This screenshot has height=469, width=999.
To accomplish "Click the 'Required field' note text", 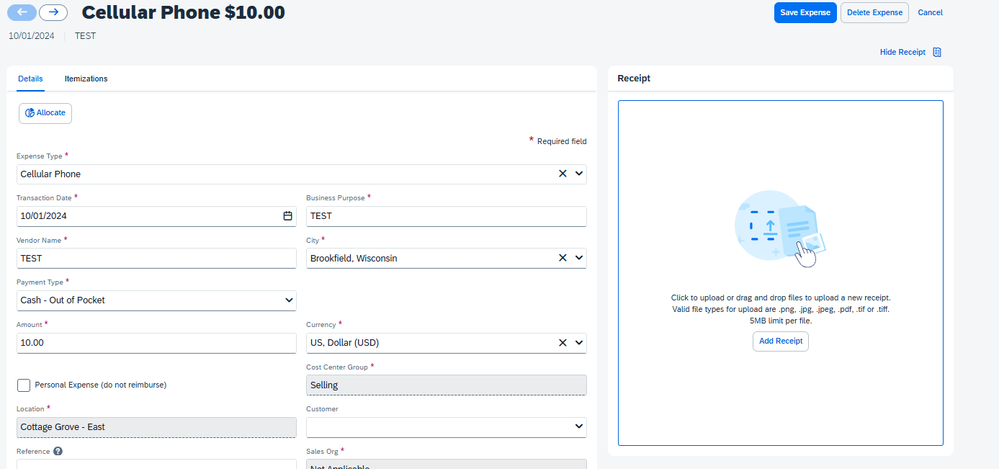I will (x=561, y=141).
